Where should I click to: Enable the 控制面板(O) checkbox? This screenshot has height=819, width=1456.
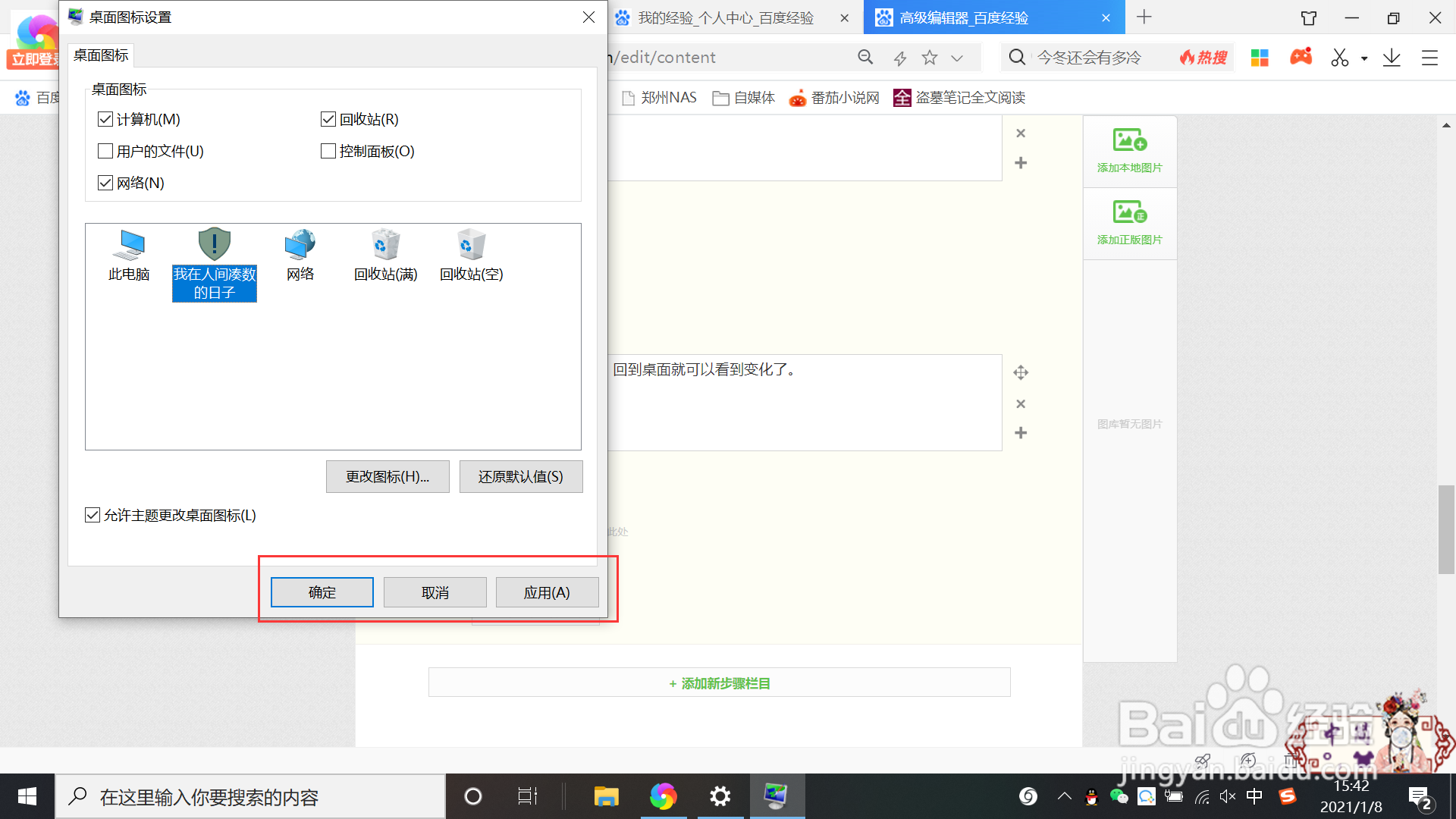tap(328, 151)
